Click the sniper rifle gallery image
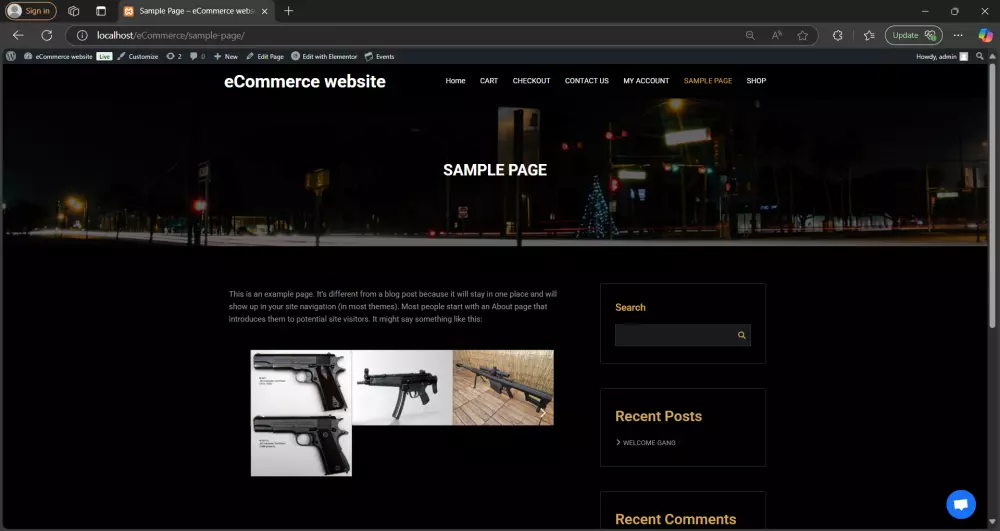This screenshot has height=531, width=1000. [503, 388]
